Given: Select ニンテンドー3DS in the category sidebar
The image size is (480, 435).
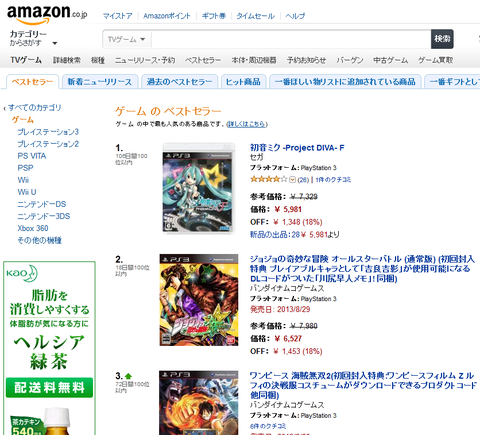Looking at the screenshot, I should coord(44,216).
